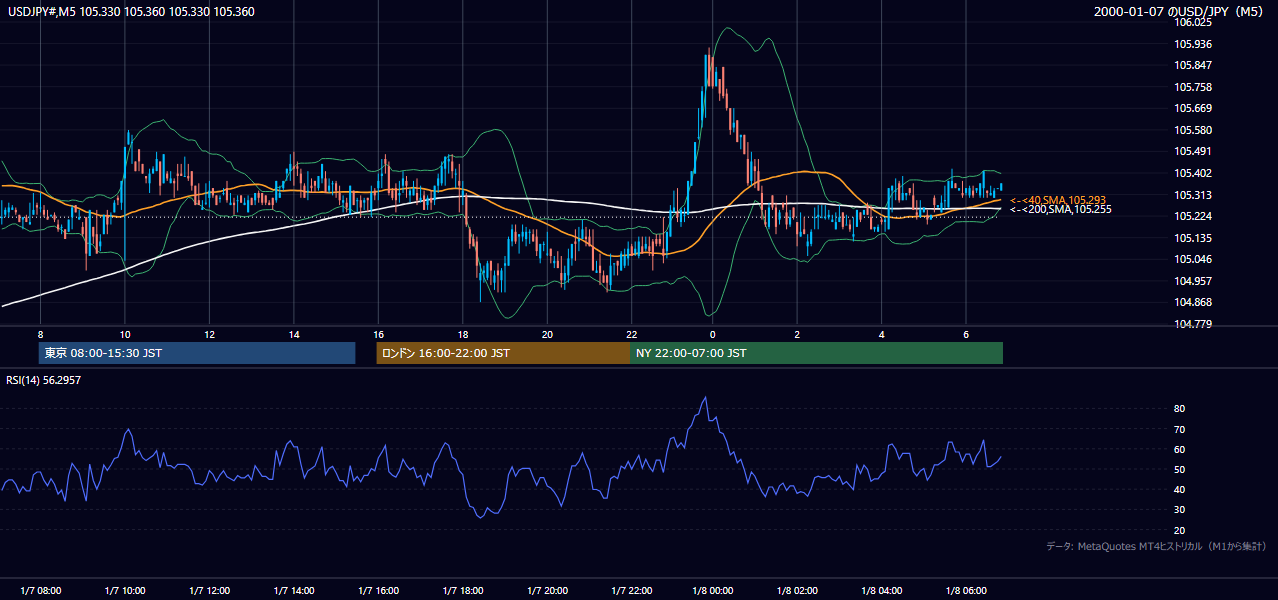The image size is (1278, 600).
Task: Click price level 105.491 on the axis
Action: pos(1194,151)
